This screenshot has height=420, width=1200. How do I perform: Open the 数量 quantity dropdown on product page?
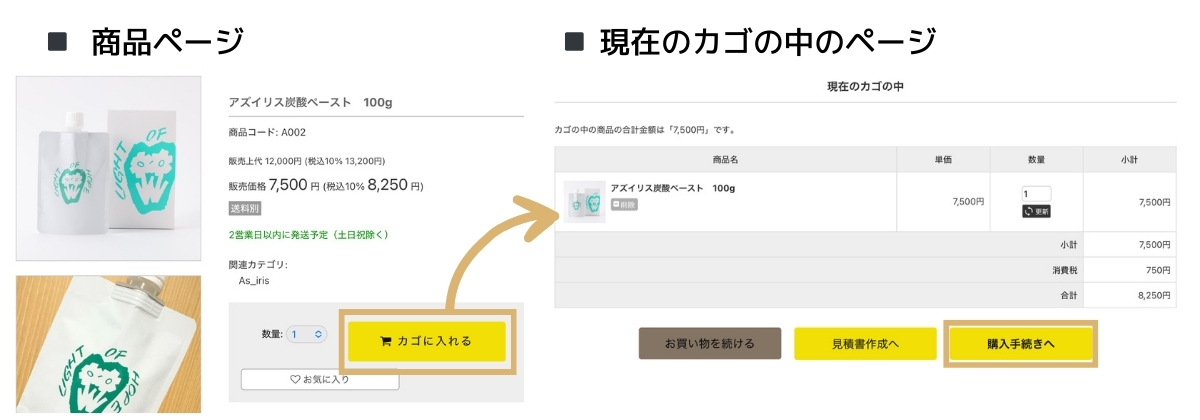coord(306,335)
